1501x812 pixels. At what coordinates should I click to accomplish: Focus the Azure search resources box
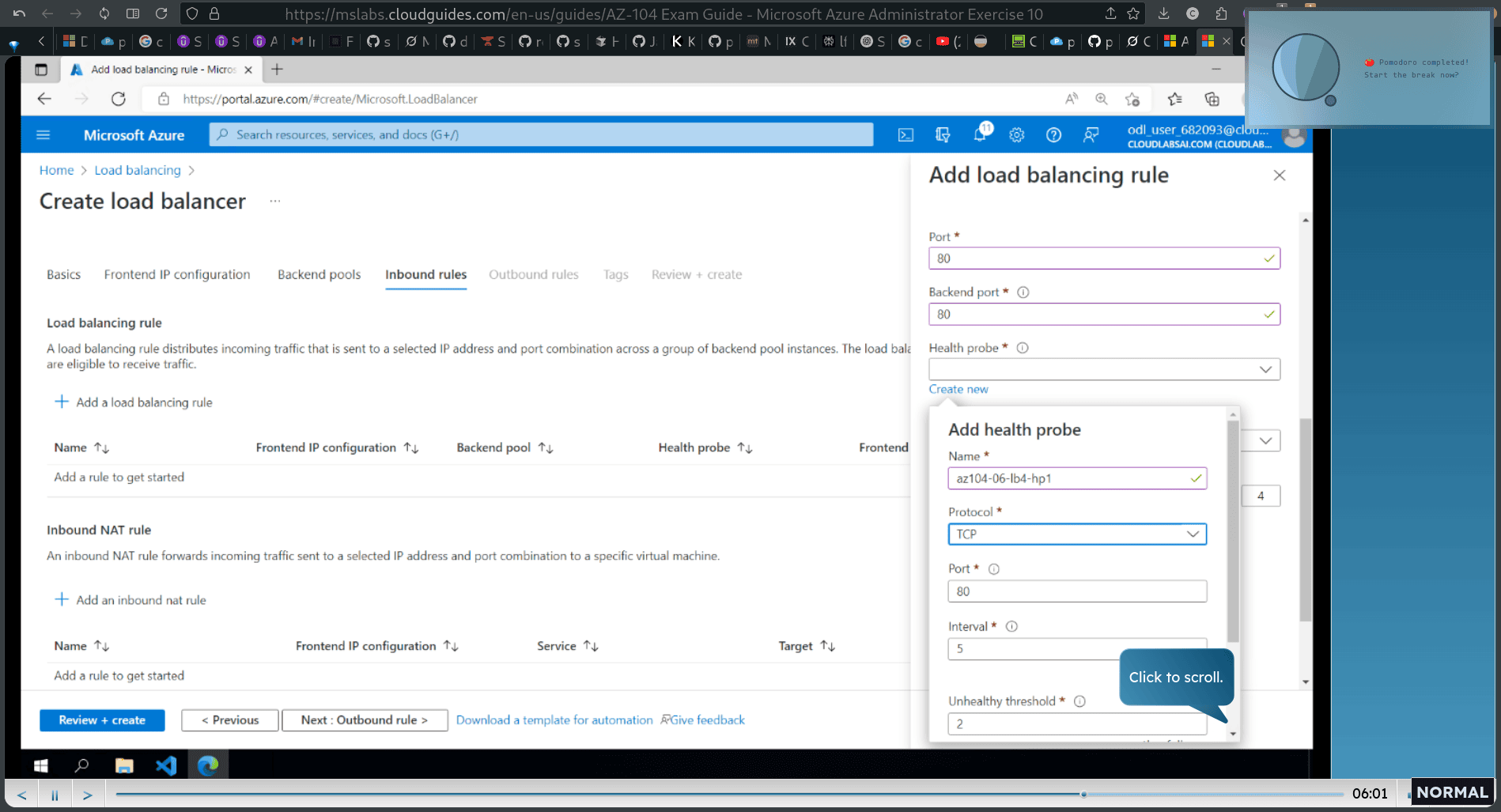pyautogui.click(x=541, y=135)
